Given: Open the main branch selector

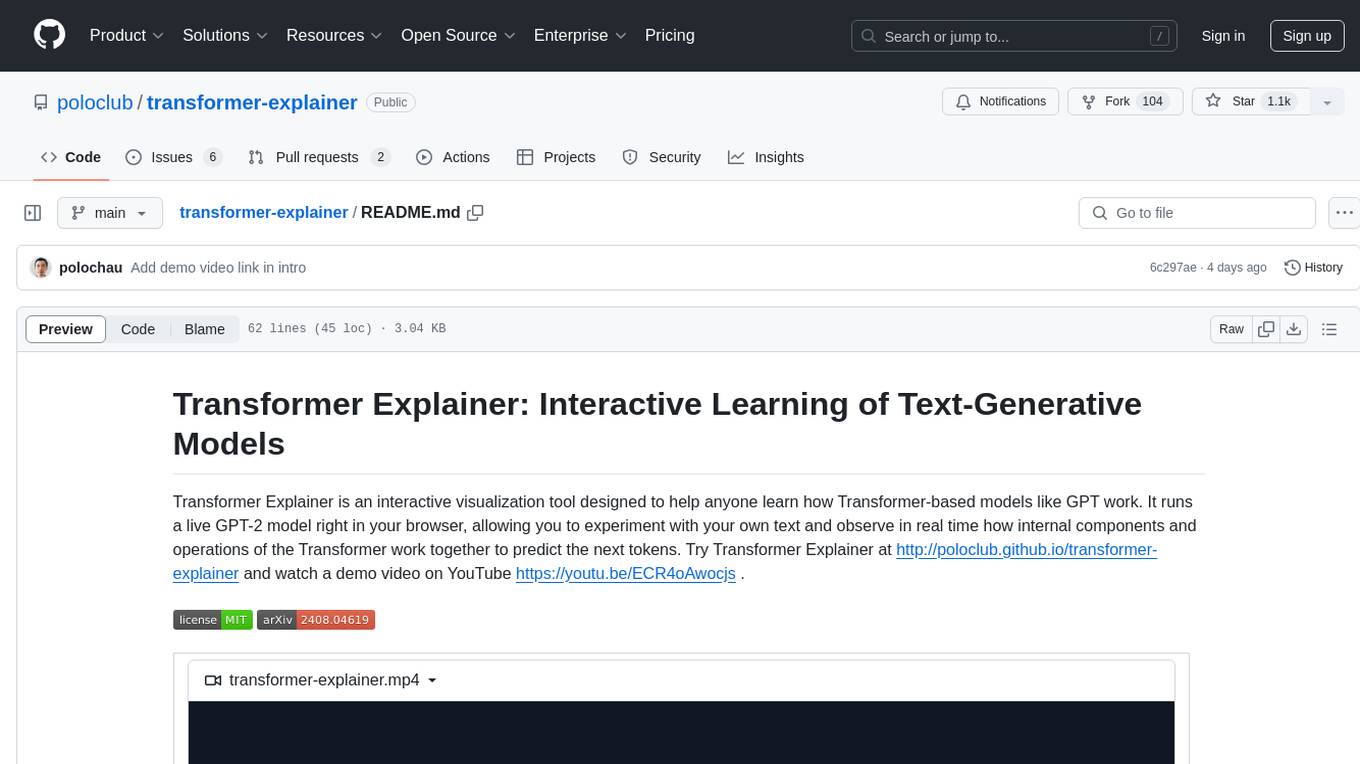Looking at the screenshot, I should point(110,213).
